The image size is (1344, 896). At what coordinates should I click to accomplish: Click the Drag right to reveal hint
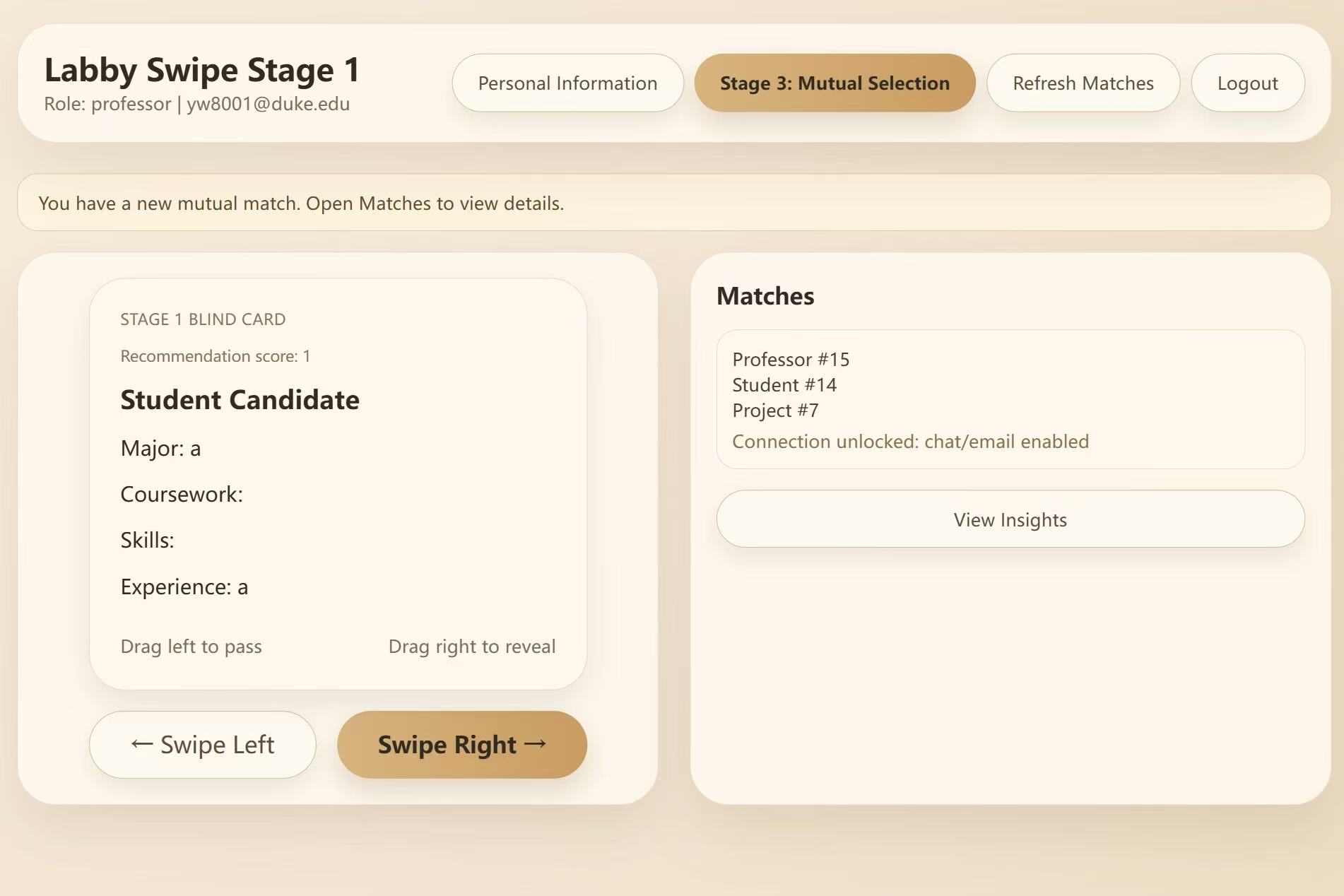(x=472, y=646)
